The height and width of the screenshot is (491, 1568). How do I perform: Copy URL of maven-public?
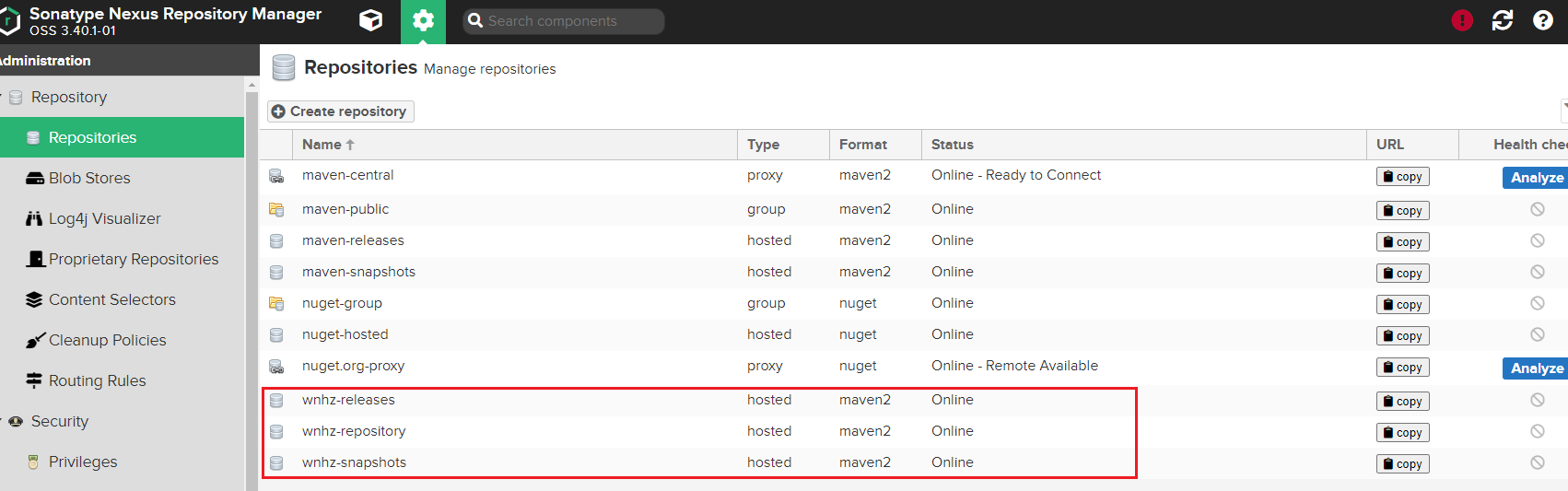(x=1402, y=211)
